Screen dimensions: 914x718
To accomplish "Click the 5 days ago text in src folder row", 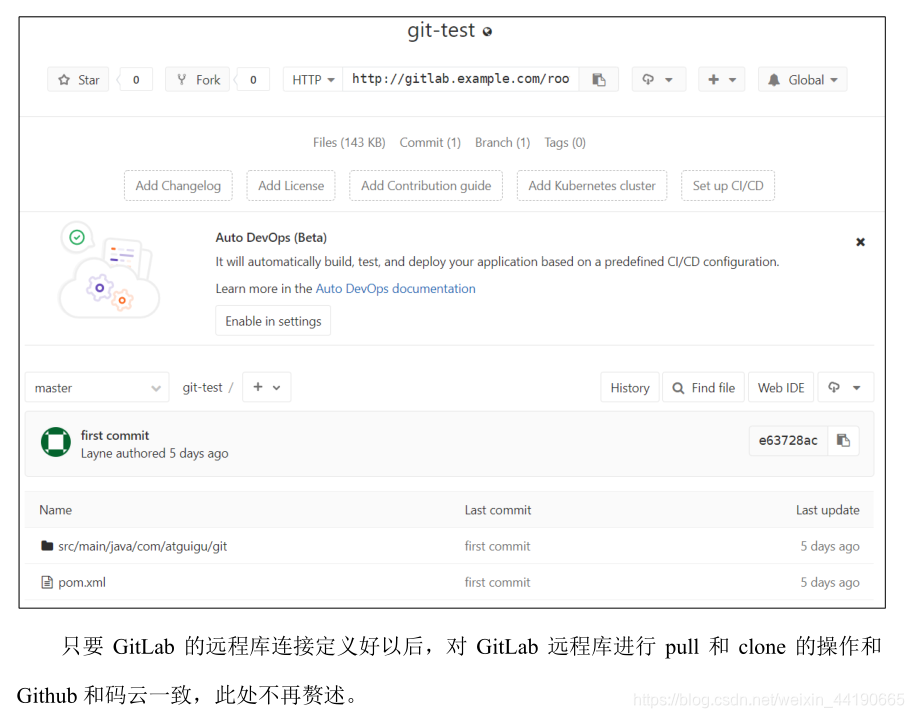I will click(x=829, y=547).
